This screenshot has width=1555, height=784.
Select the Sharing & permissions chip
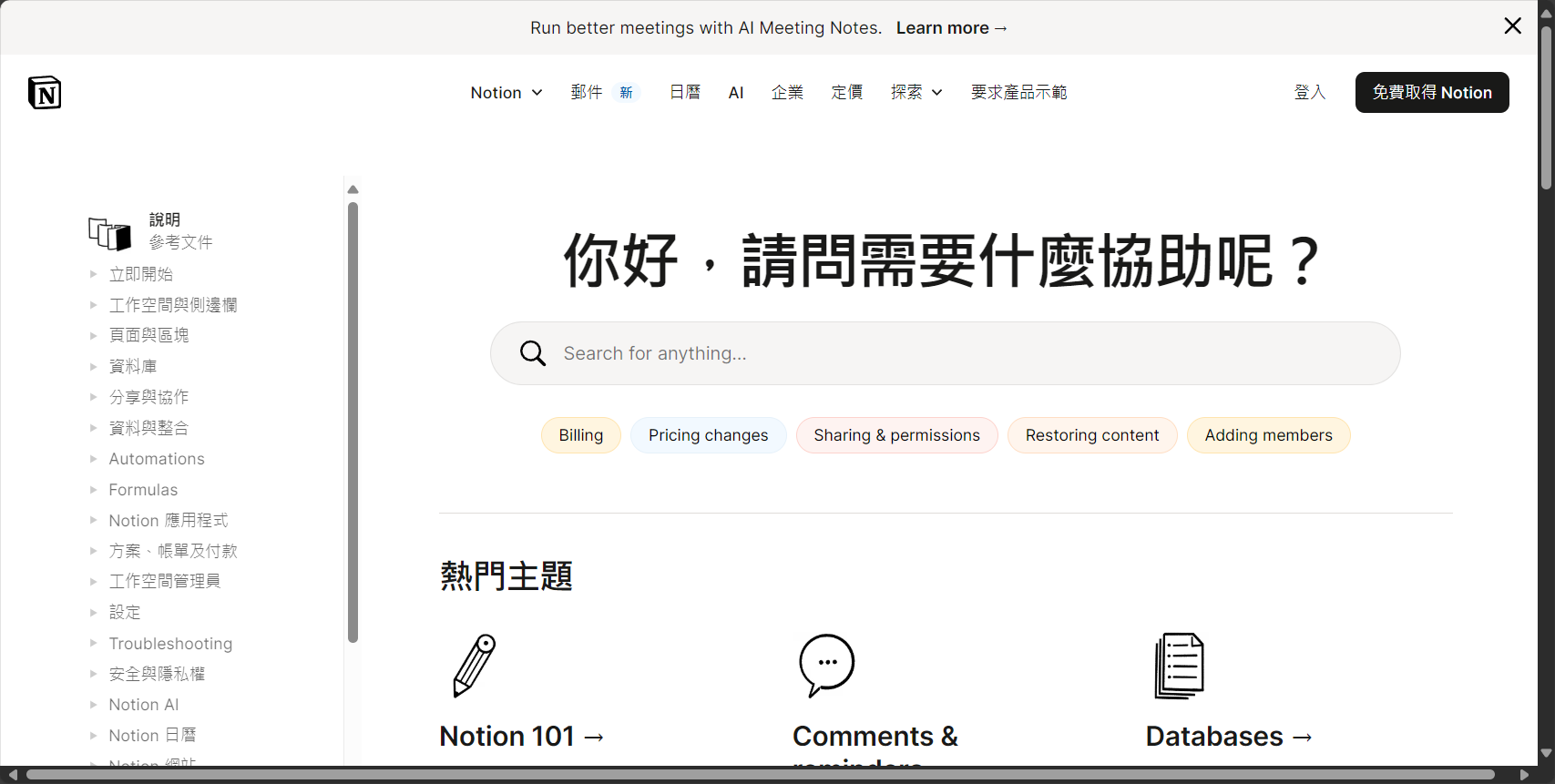[x=897, y=435]
